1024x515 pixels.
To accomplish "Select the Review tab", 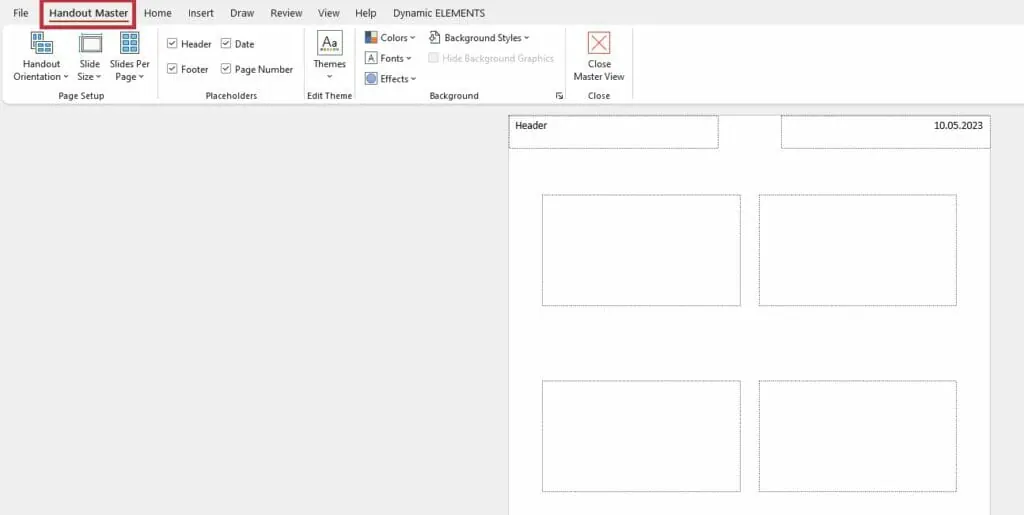I will [286, 13].
